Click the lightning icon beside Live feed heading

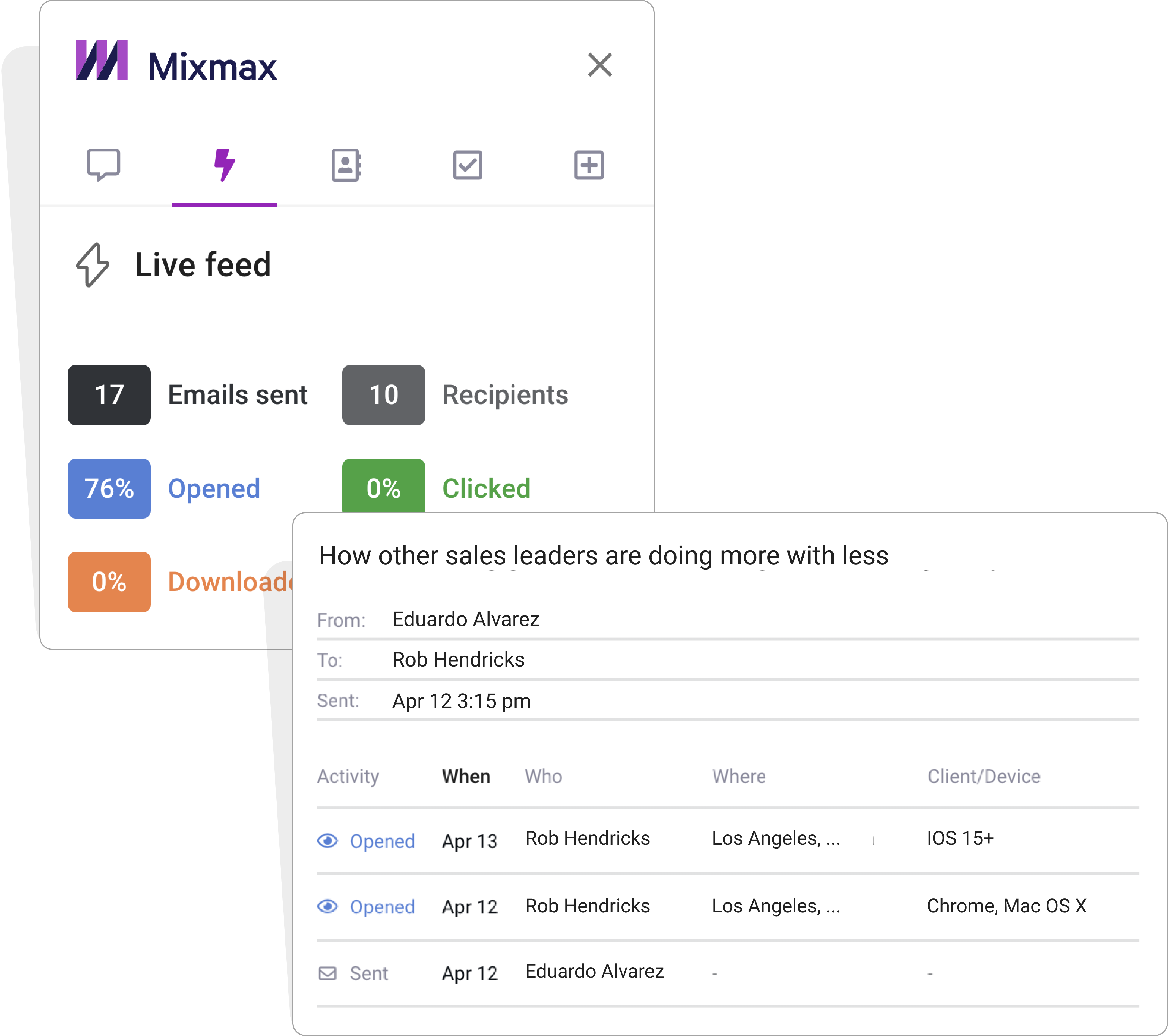pos(91,265)
